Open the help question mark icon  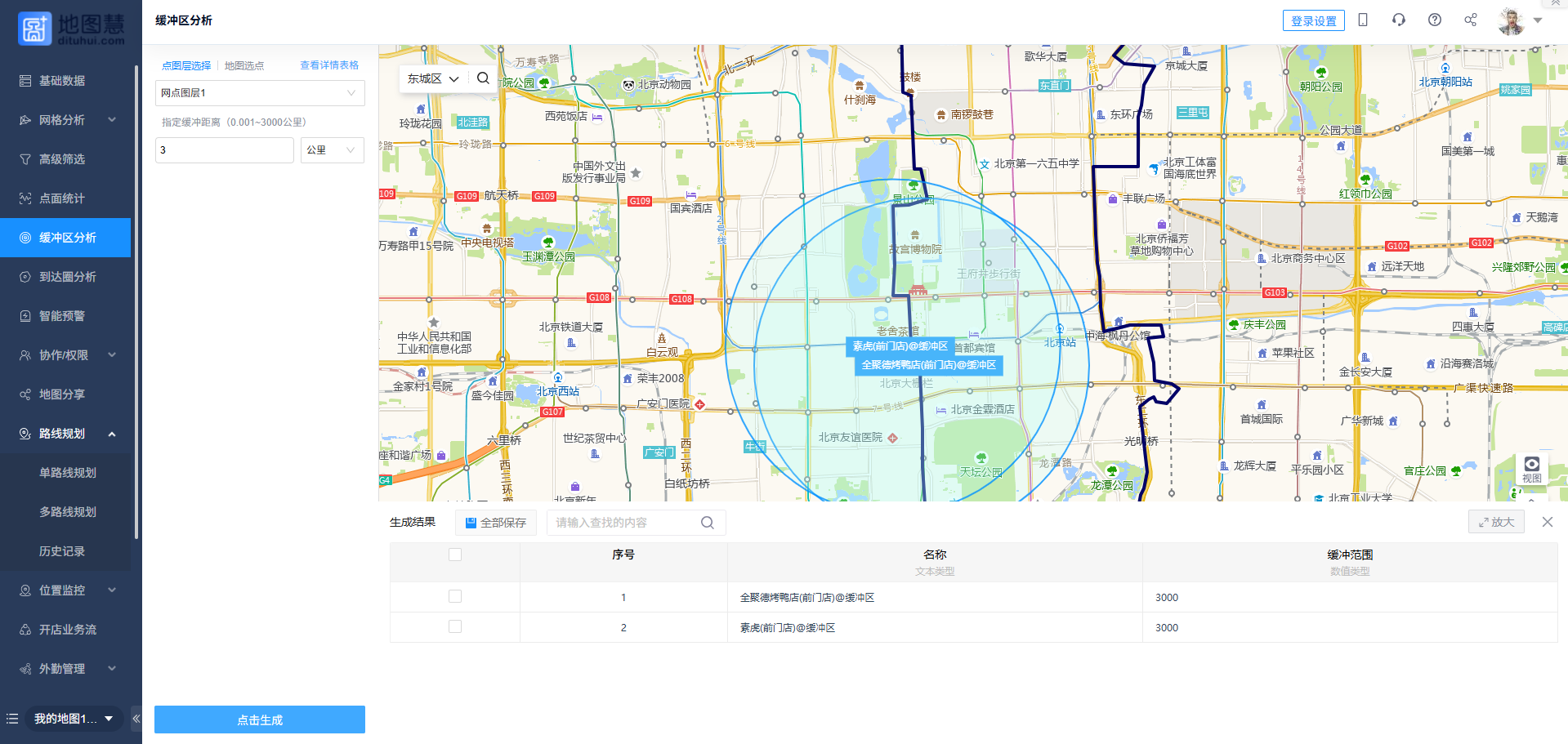click(1435, 20)
